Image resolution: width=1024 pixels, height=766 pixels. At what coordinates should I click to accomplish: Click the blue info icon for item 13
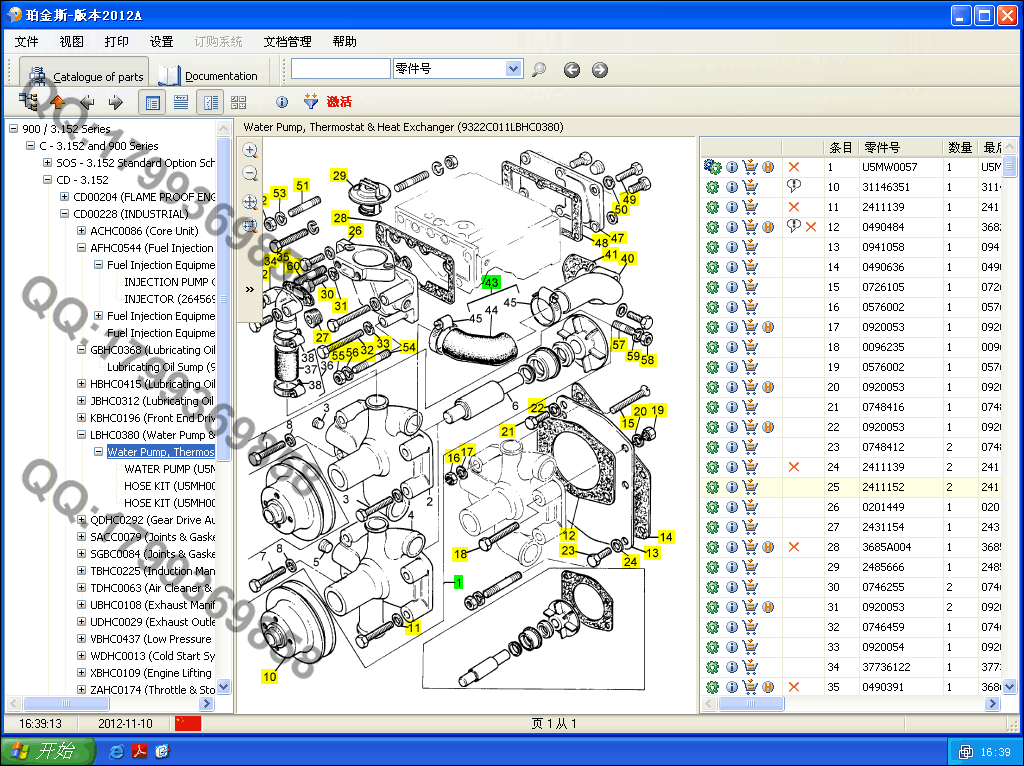tap(732, 247)
